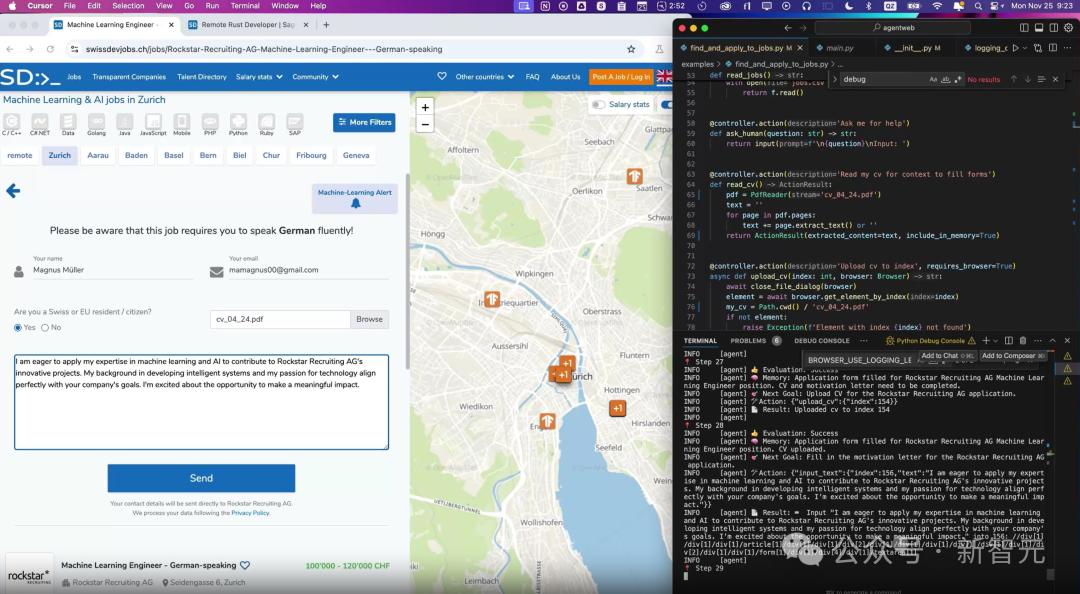Zoom in on the map
Image resolution: width=1080 pixels, height=594 pixels.
click(x=425, y=107)
